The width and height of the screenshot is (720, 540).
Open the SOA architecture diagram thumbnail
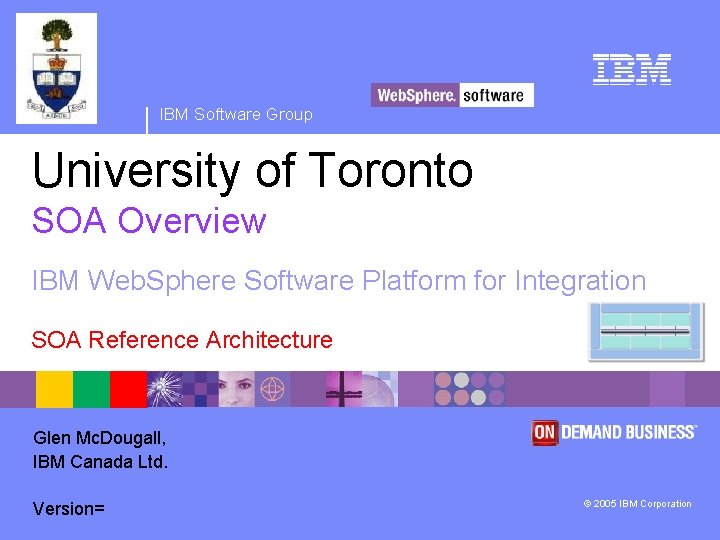pos(646,332)
